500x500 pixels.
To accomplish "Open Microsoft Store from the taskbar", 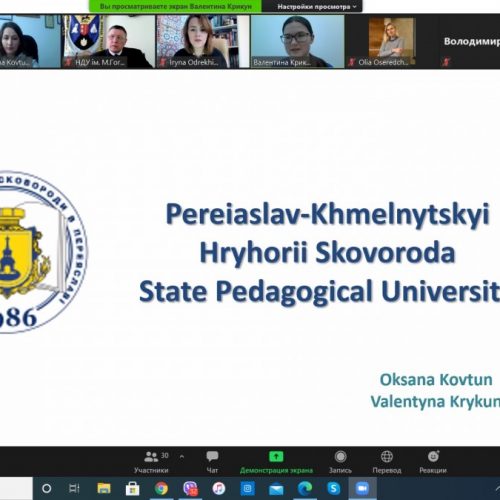I will point(132,489).
